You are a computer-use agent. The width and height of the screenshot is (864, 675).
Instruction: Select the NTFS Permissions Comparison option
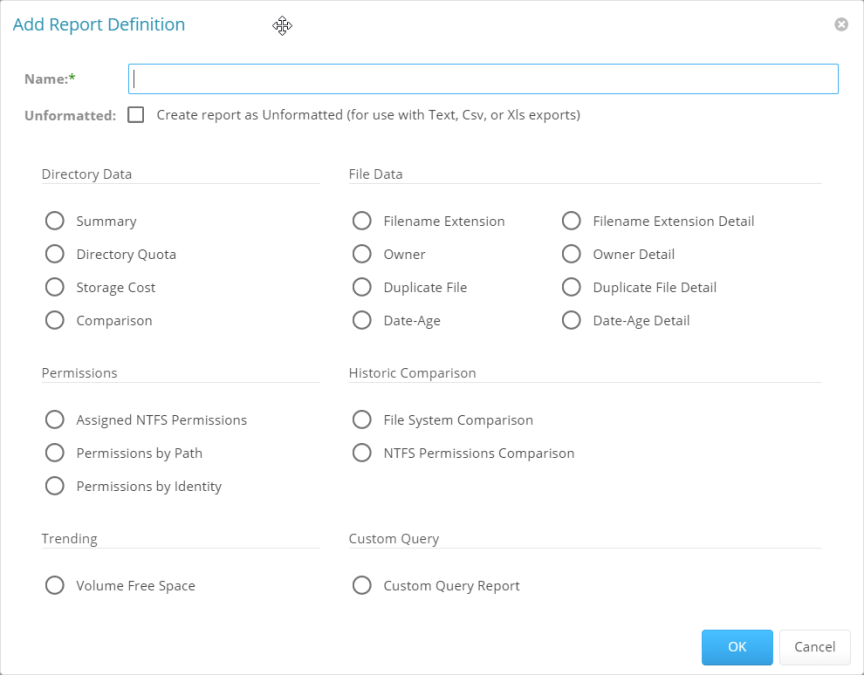(362, 452)
